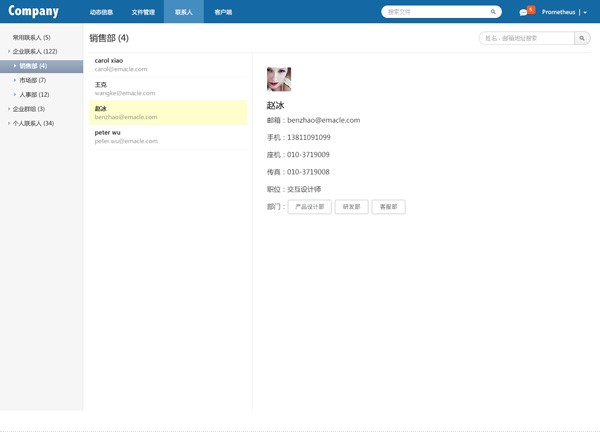Click the orange notification badge showing 5

[531, 10]
